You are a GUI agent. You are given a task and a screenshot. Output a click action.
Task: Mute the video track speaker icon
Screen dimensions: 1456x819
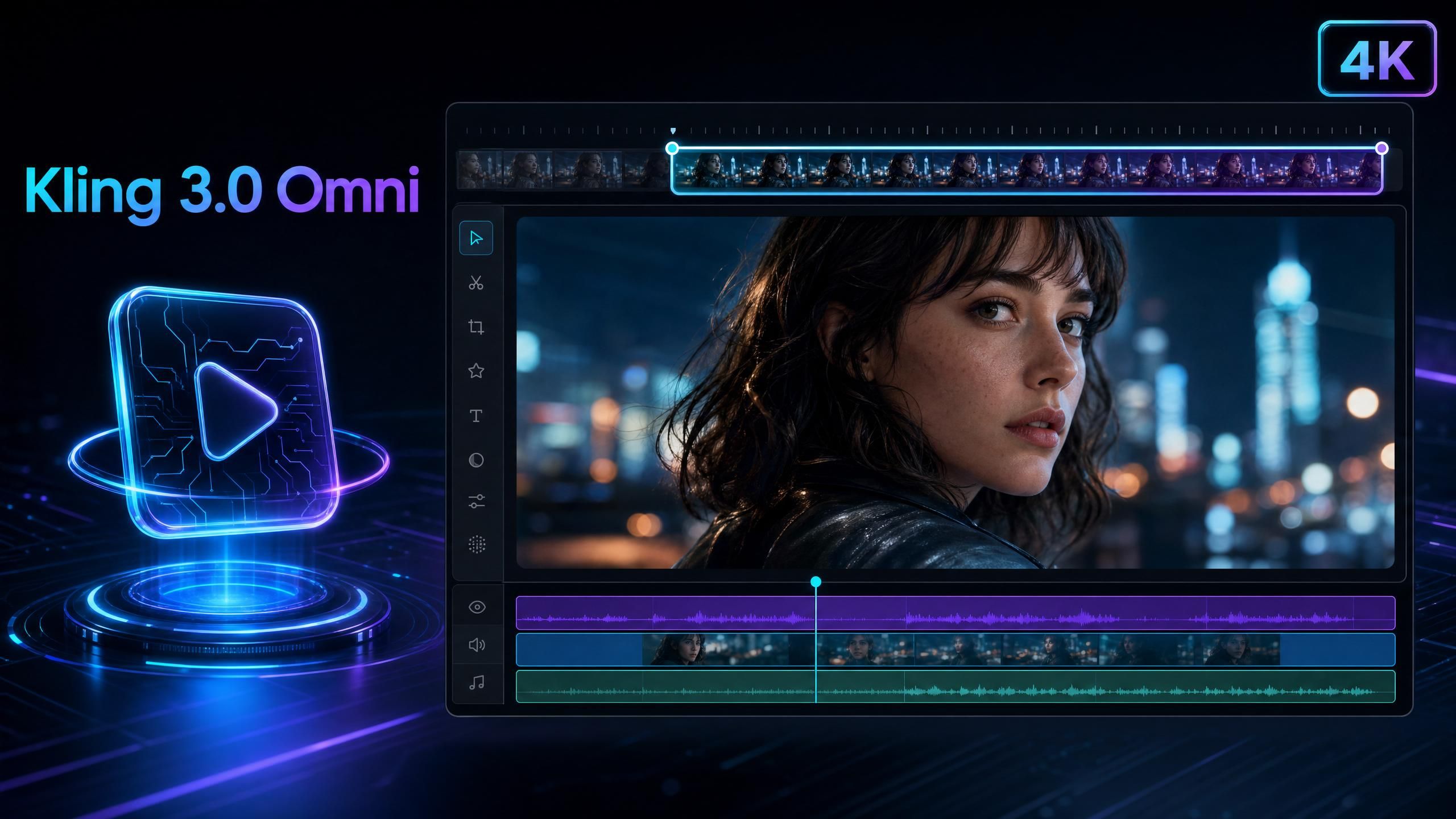click(477, 644)
